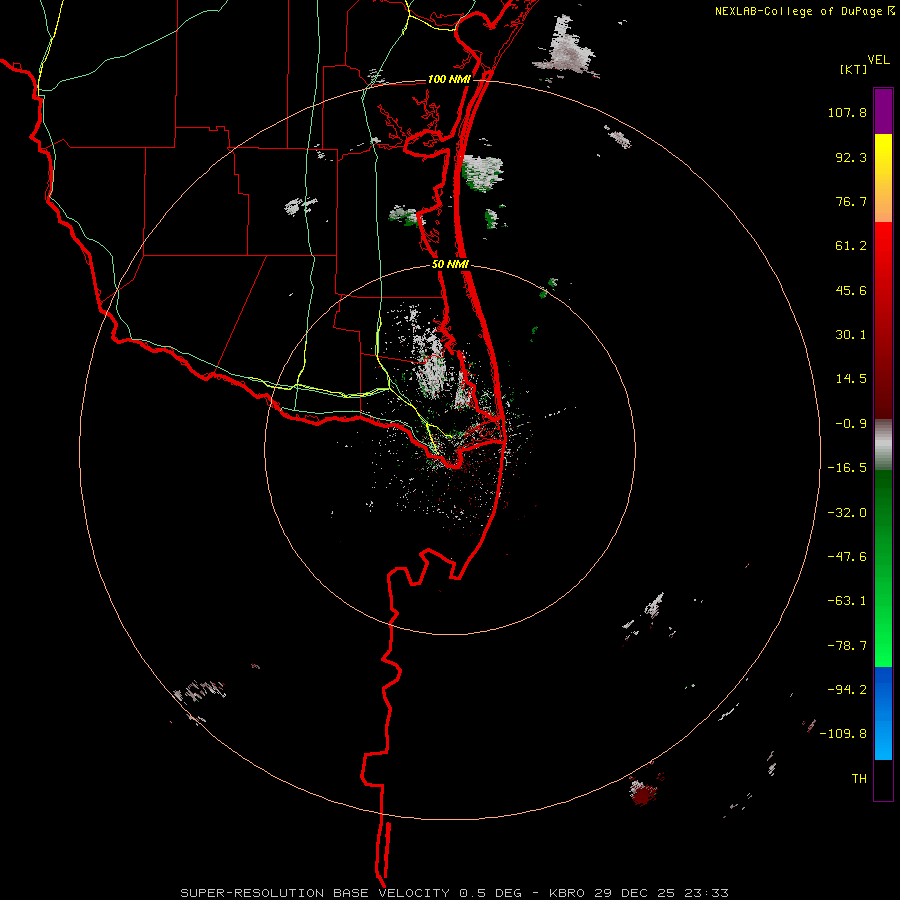This screenshot has height=900, width=900.
Task: Select the 107.8 scale value
Action: (x=847, y=112)
